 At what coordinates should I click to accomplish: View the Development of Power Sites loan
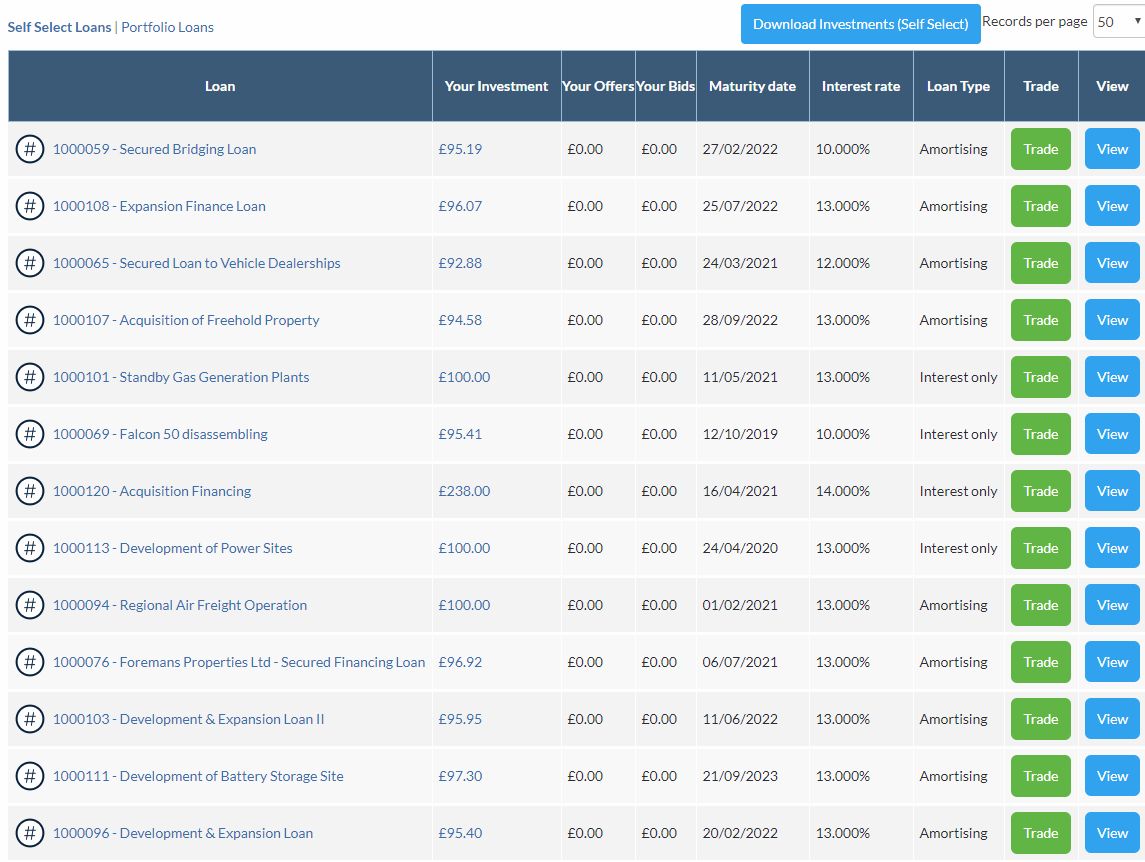(x=1112, y=548)
